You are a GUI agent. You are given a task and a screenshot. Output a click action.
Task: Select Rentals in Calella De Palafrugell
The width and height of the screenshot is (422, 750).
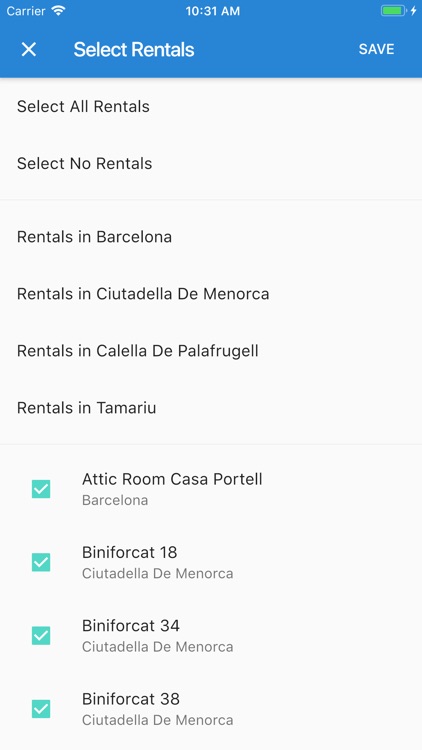(211, 351)
